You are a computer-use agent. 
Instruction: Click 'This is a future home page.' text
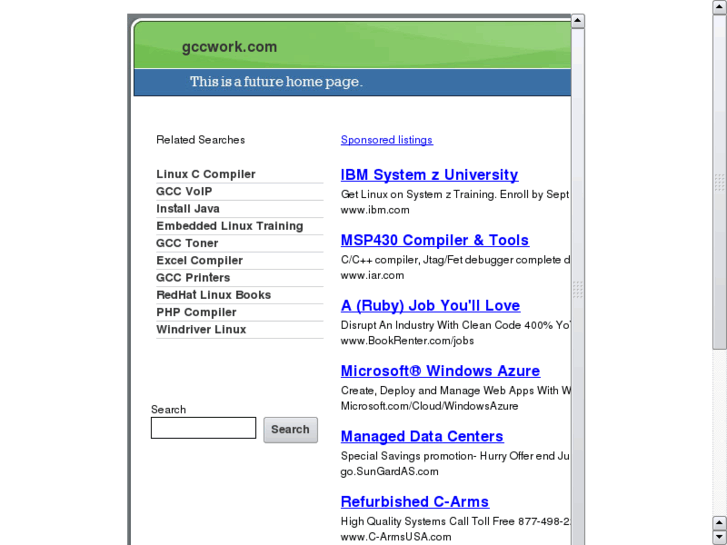click(276, 82)
